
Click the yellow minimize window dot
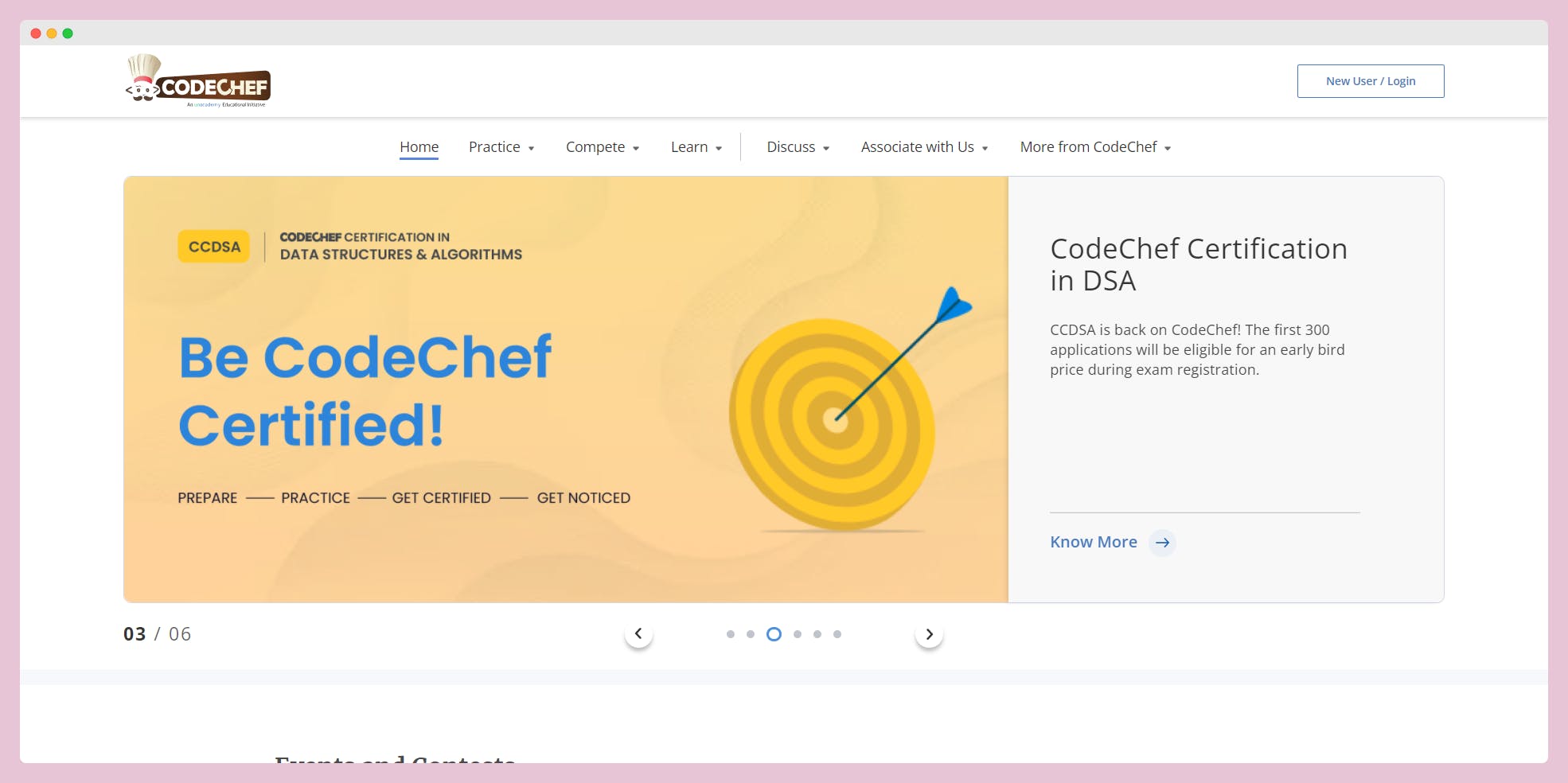52,33
